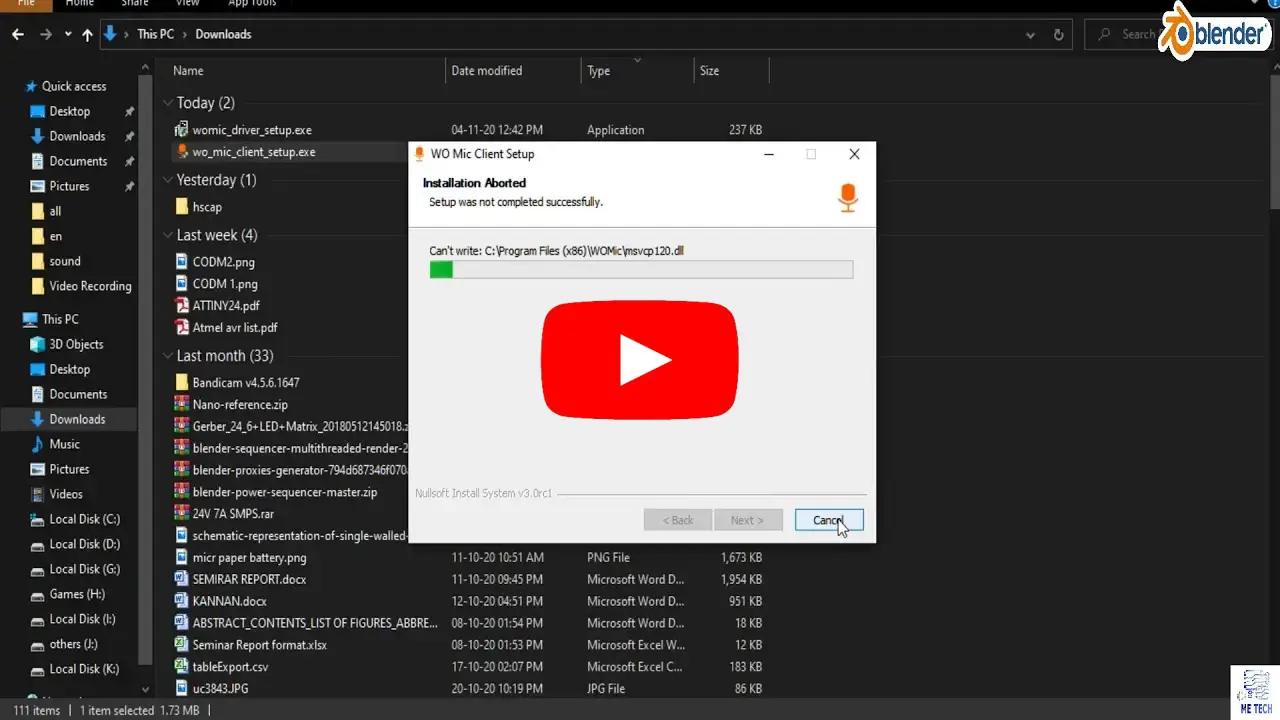Open the Home ribbon tab
This screenshot has width=1280, height=720.
click(x=79, y=4)
